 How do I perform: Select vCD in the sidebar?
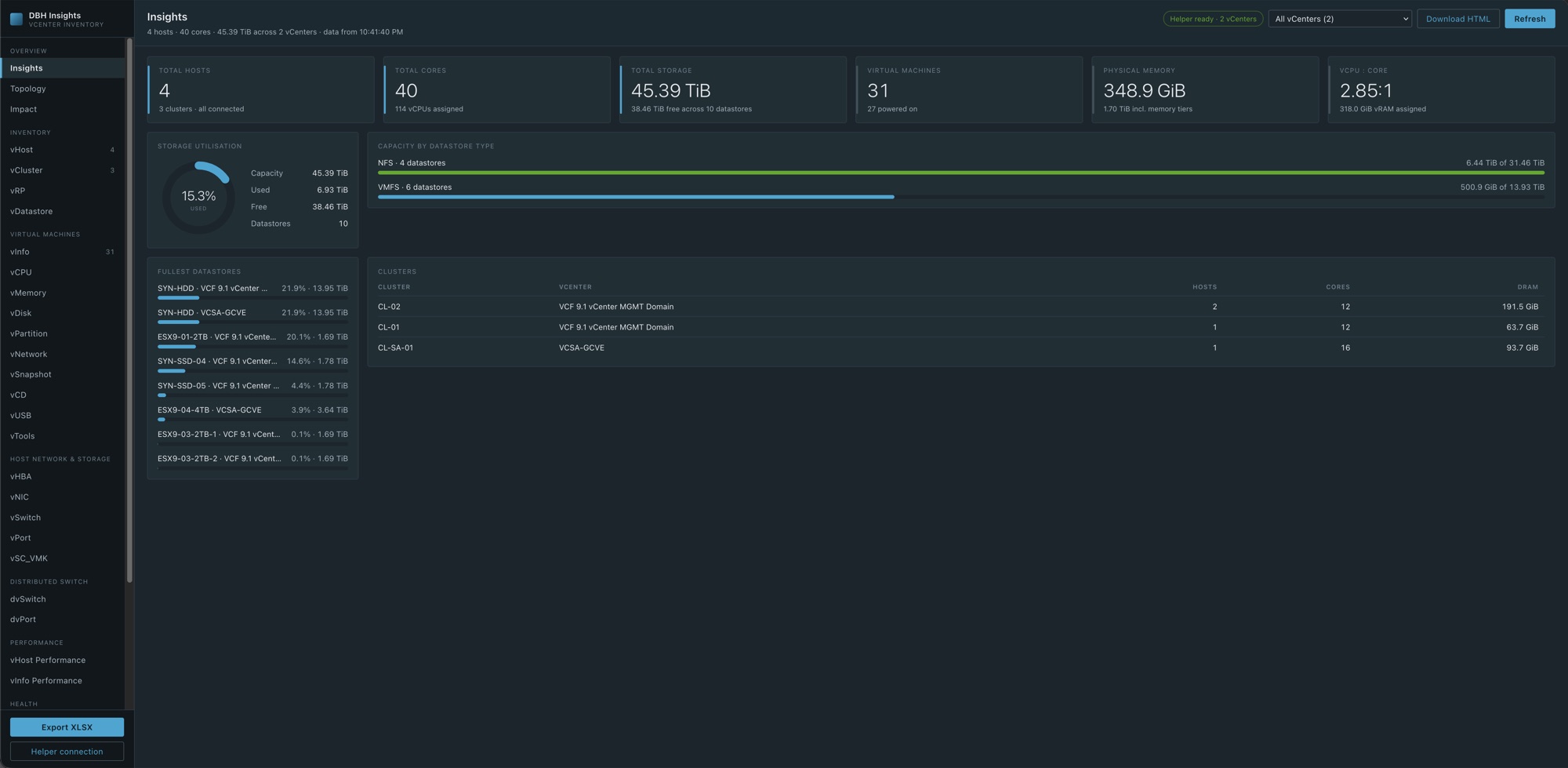[63, 395]
